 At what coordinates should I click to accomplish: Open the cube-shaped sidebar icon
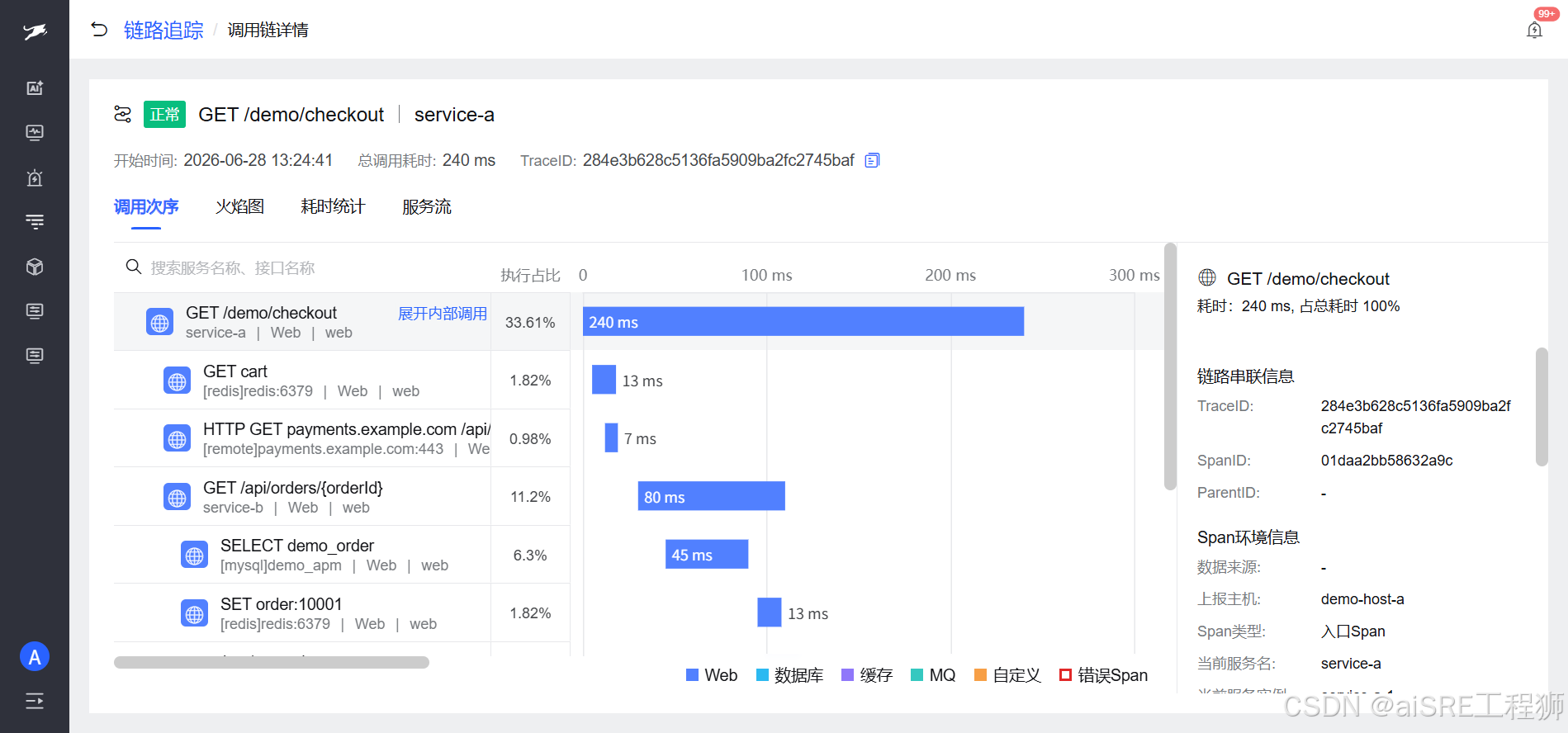click(35, 267)
